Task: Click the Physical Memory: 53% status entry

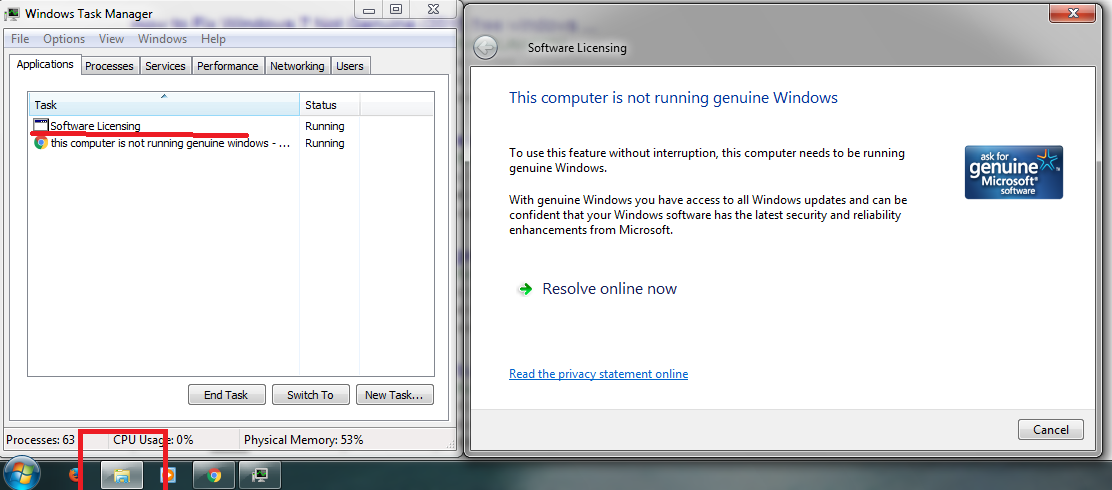Action: coord(304,440)
